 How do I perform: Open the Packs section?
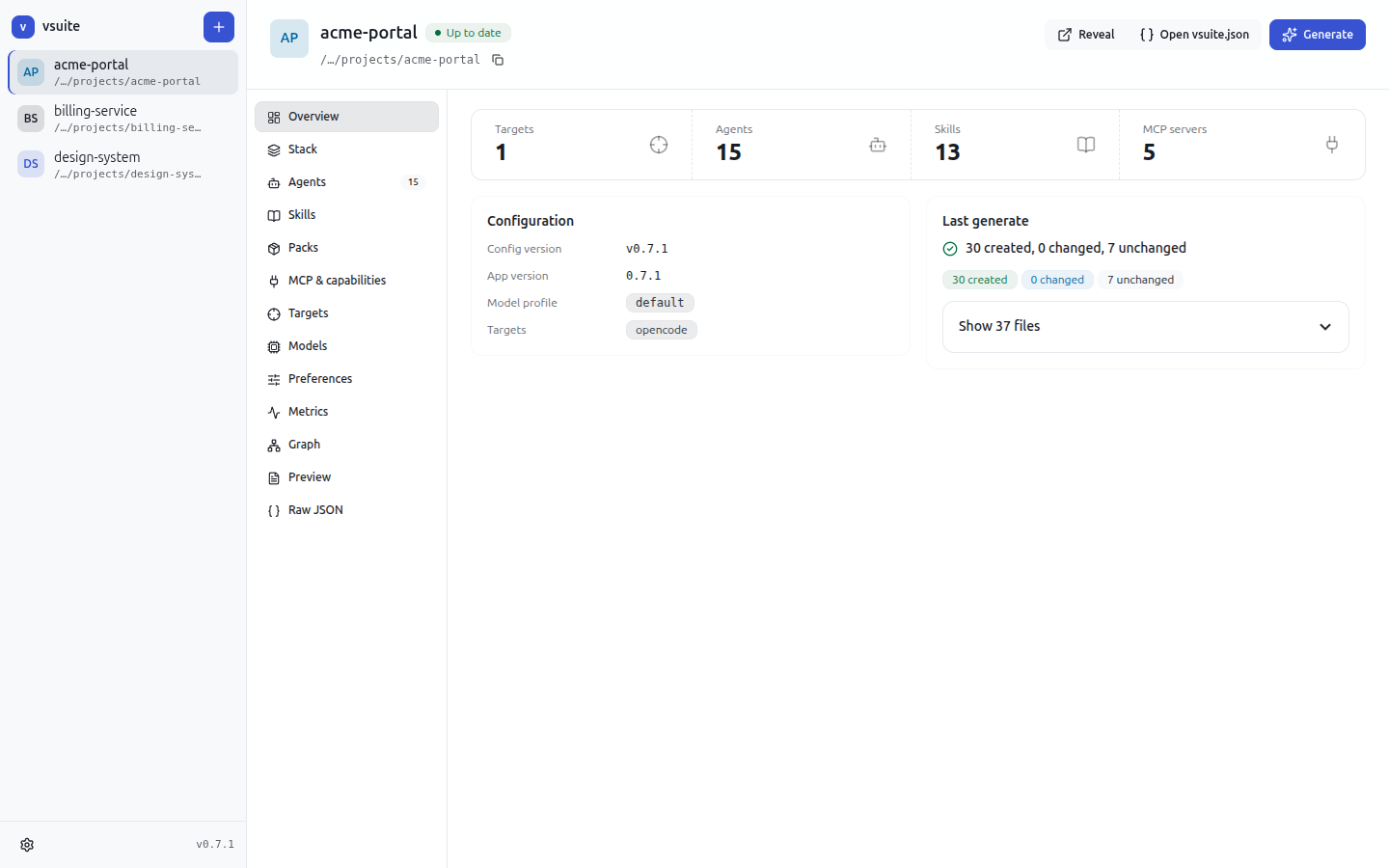(346, 248)
